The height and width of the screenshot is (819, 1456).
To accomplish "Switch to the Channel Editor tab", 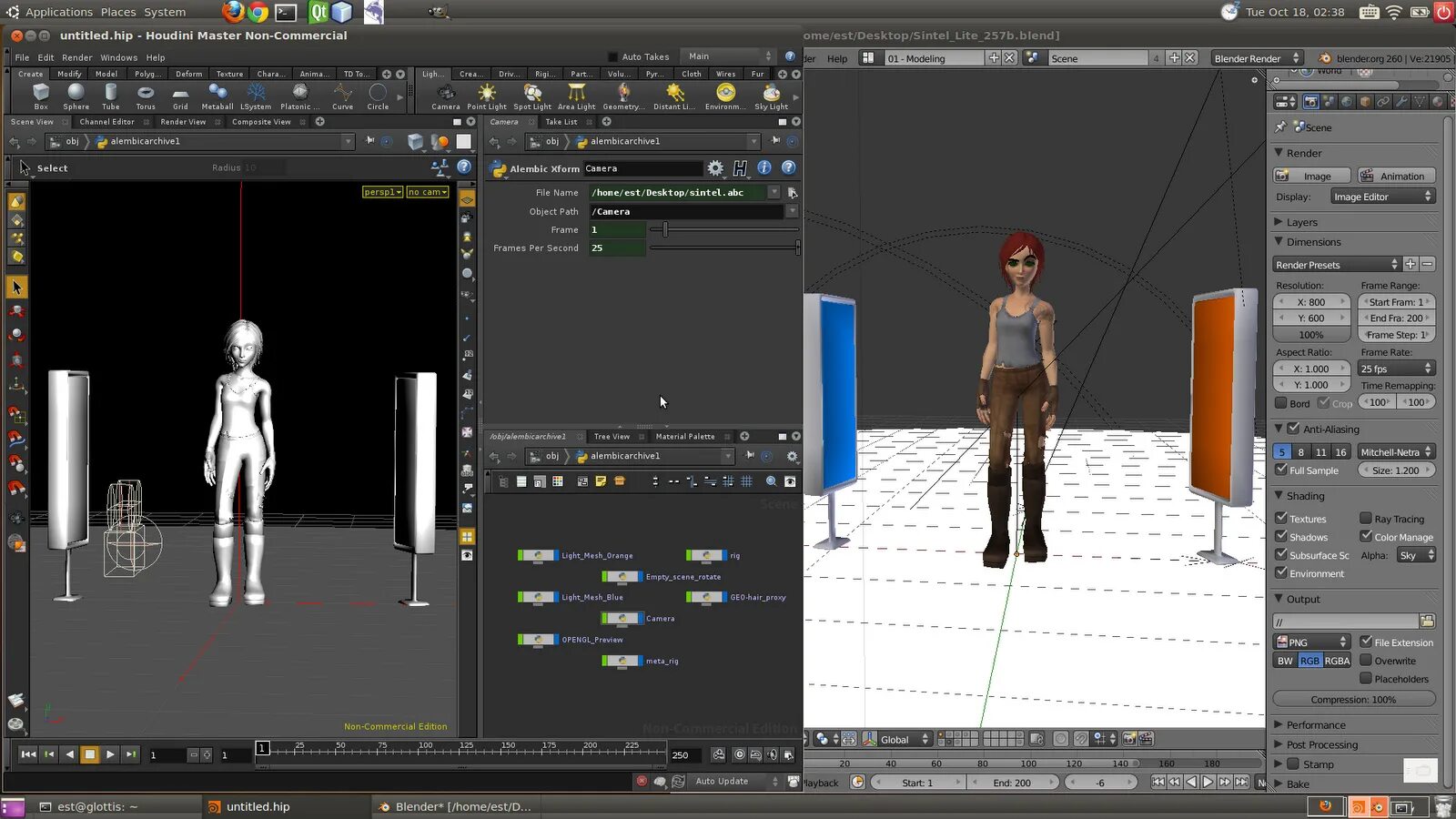I will pos(106,122).
